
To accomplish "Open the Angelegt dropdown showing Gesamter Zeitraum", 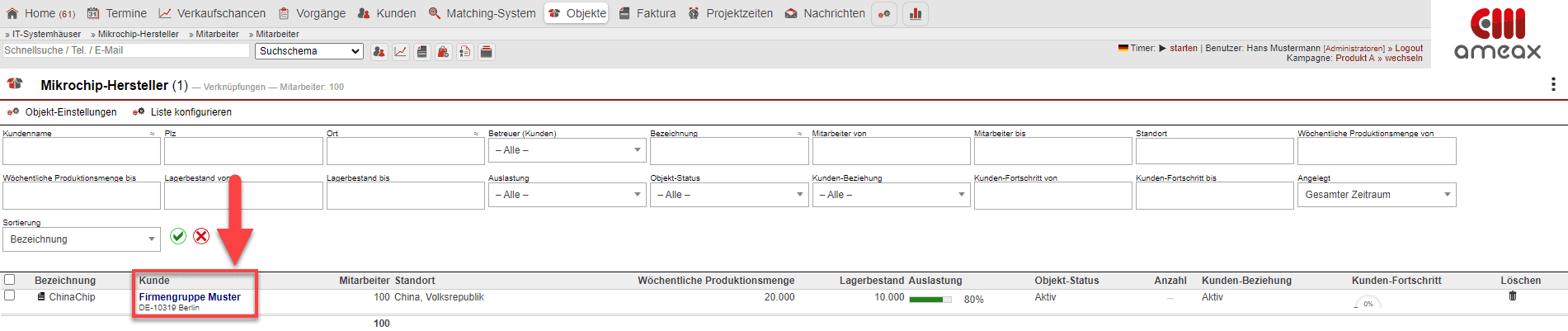I will 1376,195.
